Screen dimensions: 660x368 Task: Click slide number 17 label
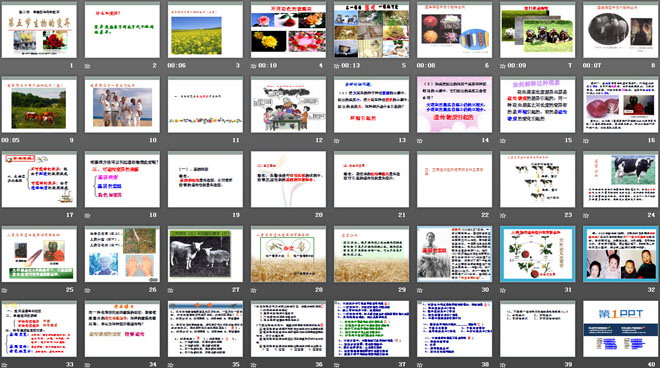pyautogui.click(x=69, y=215)
